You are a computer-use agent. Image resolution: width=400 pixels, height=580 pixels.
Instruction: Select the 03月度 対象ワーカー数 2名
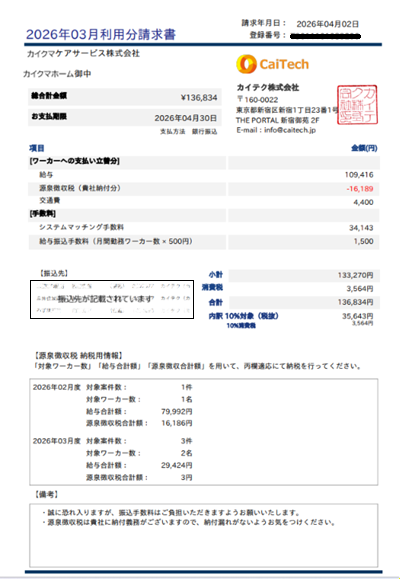pos(186,453)
